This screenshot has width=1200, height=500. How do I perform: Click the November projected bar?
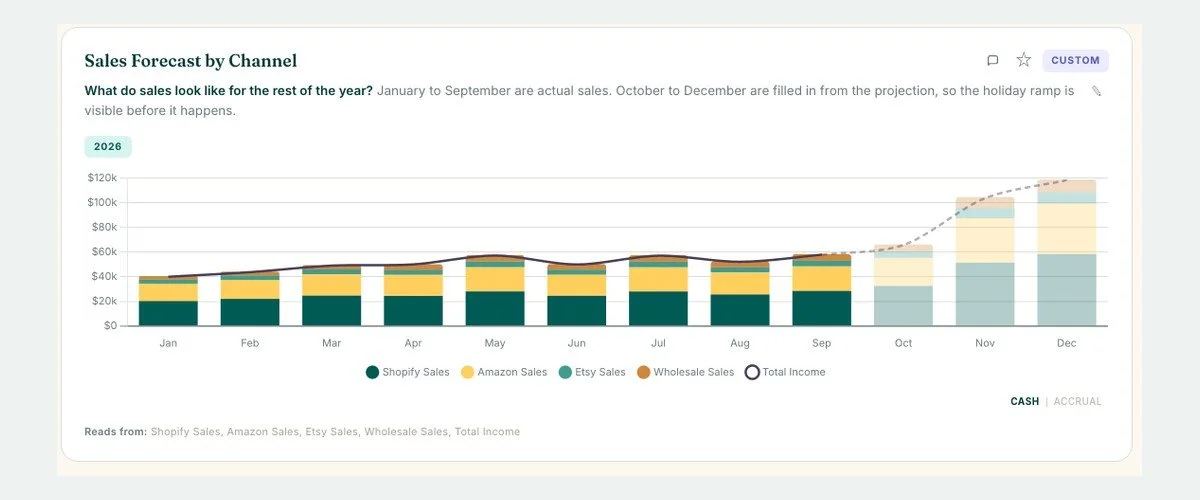(985, 262)
